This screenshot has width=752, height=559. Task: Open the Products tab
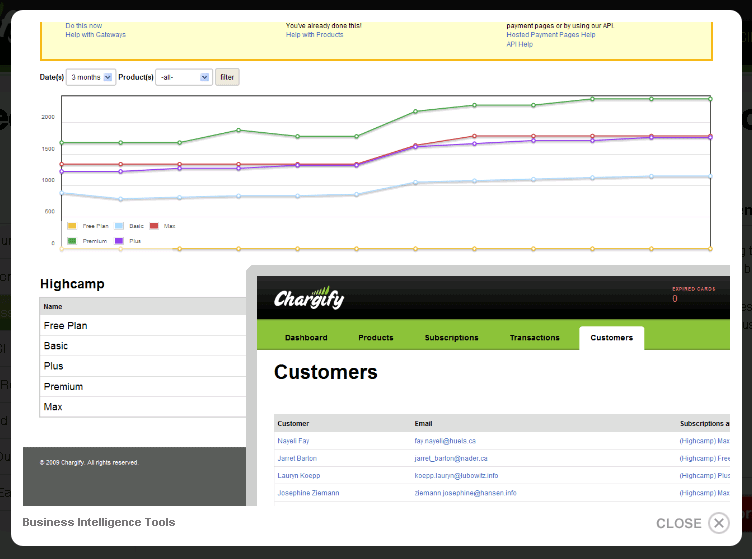376,338
